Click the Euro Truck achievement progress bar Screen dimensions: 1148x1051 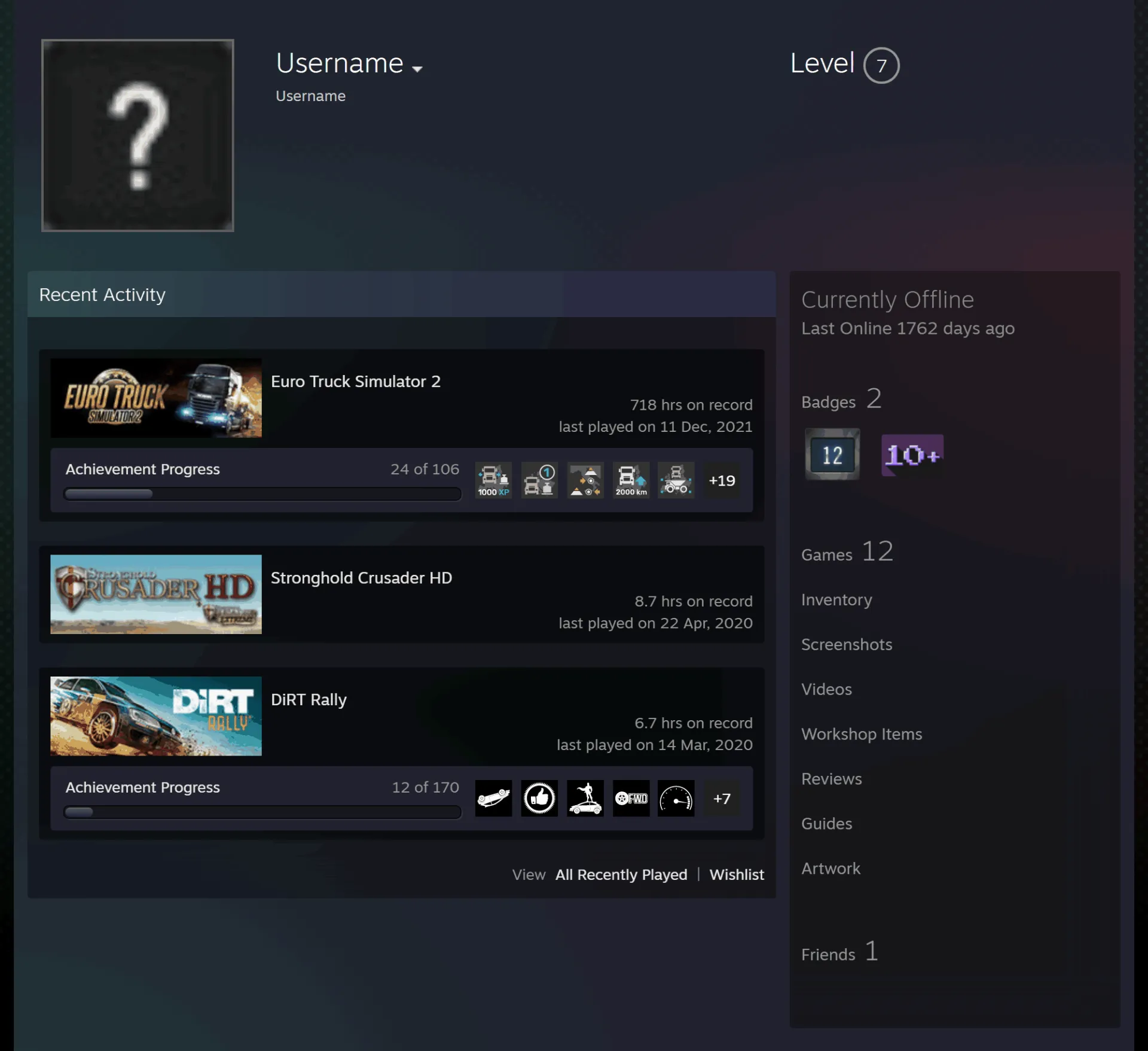pos(262,494)
